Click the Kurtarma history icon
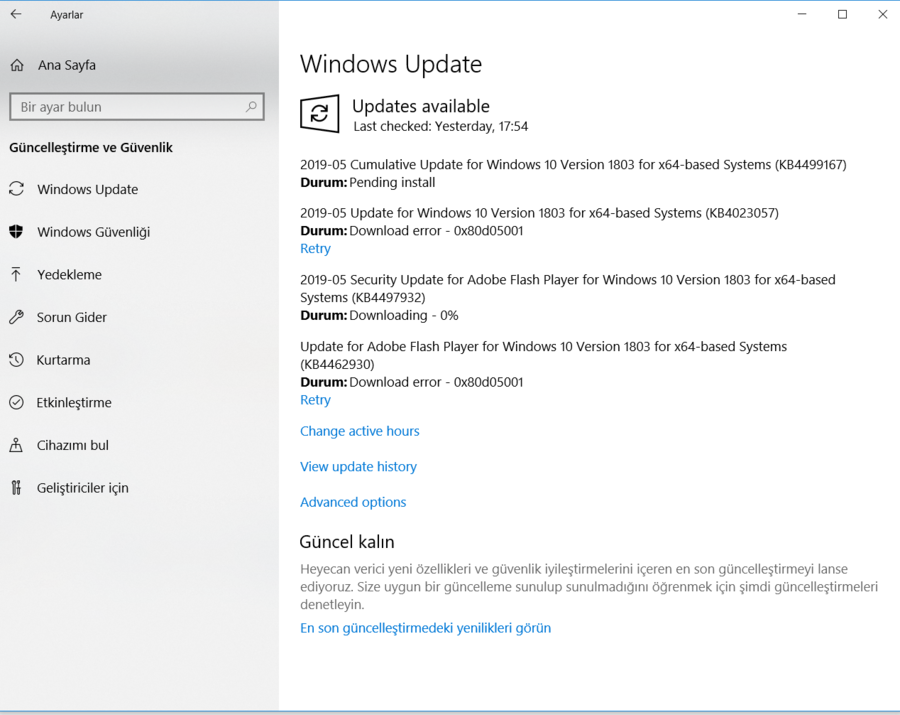900x715 pixels. point(16,360)
